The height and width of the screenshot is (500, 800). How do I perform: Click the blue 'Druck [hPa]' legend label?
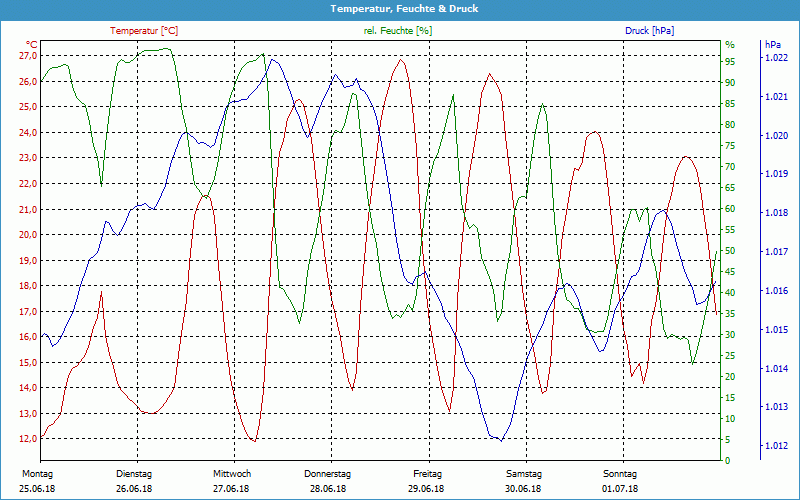tap(649, 31)
